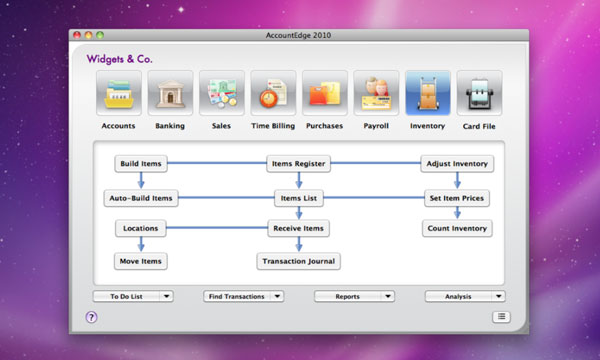Image resolution: width=600 pixels, height=360 pixels.
Task: Open the Purchases shopping bags icon
Action: [324, 93]
